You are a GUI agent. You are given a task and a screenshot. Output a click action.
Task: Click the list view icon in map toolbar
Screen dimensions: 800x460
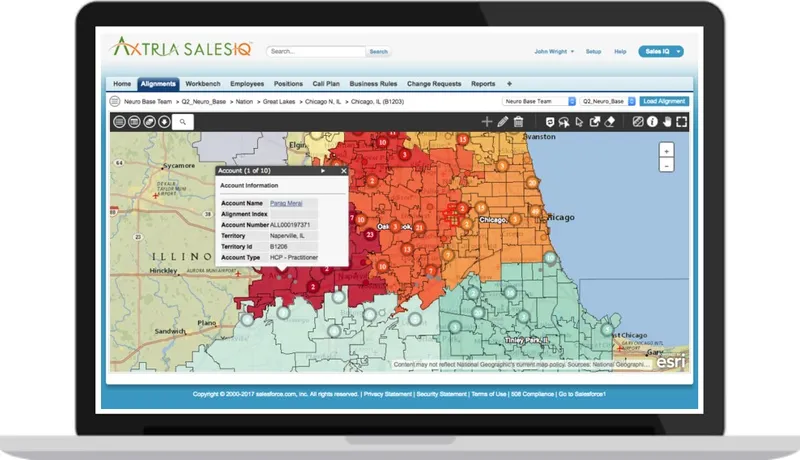point(119,122)
